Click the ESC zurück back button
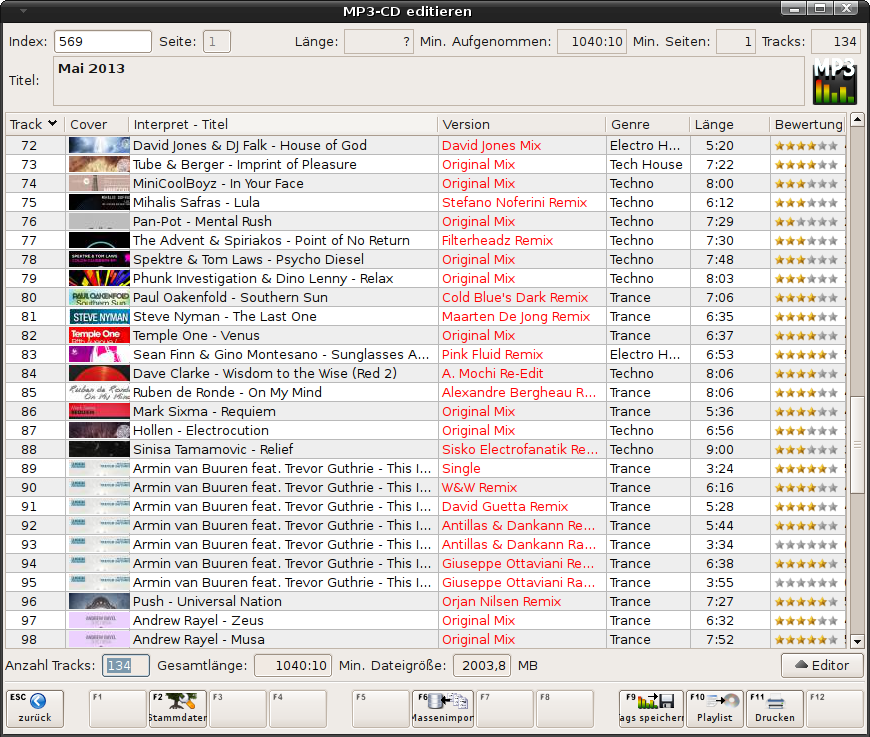 pos(35,709)
